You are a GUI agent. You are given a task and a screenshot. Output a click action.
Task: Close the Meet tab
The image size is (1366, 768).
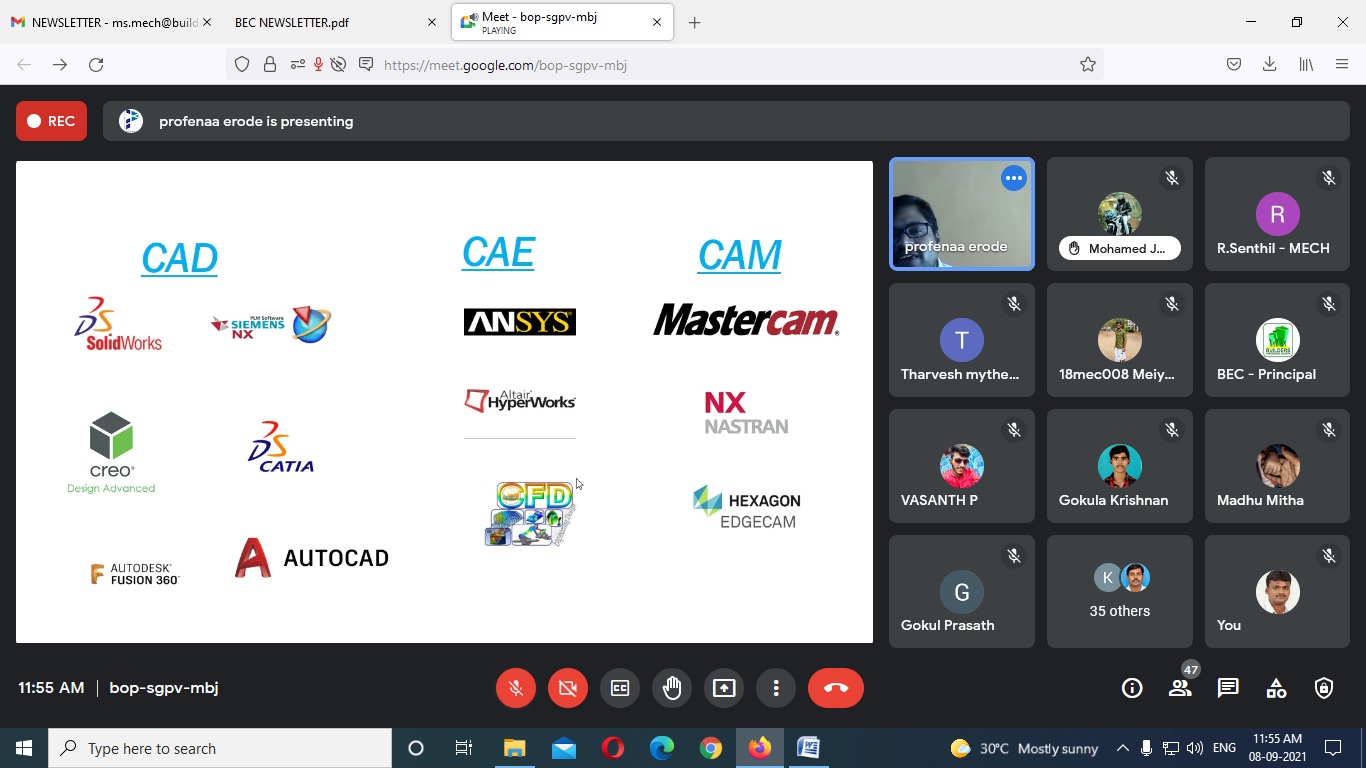tap(657, 22)
